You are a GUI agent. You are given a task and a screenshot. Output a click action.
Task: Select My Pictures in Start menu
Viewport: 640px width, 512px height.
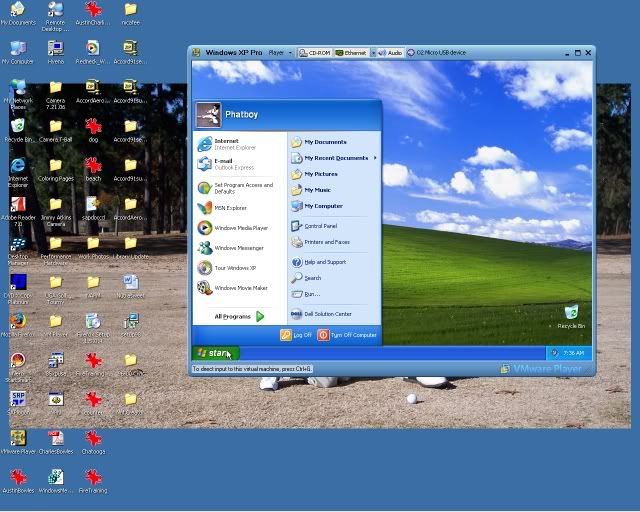pos(322,174)
